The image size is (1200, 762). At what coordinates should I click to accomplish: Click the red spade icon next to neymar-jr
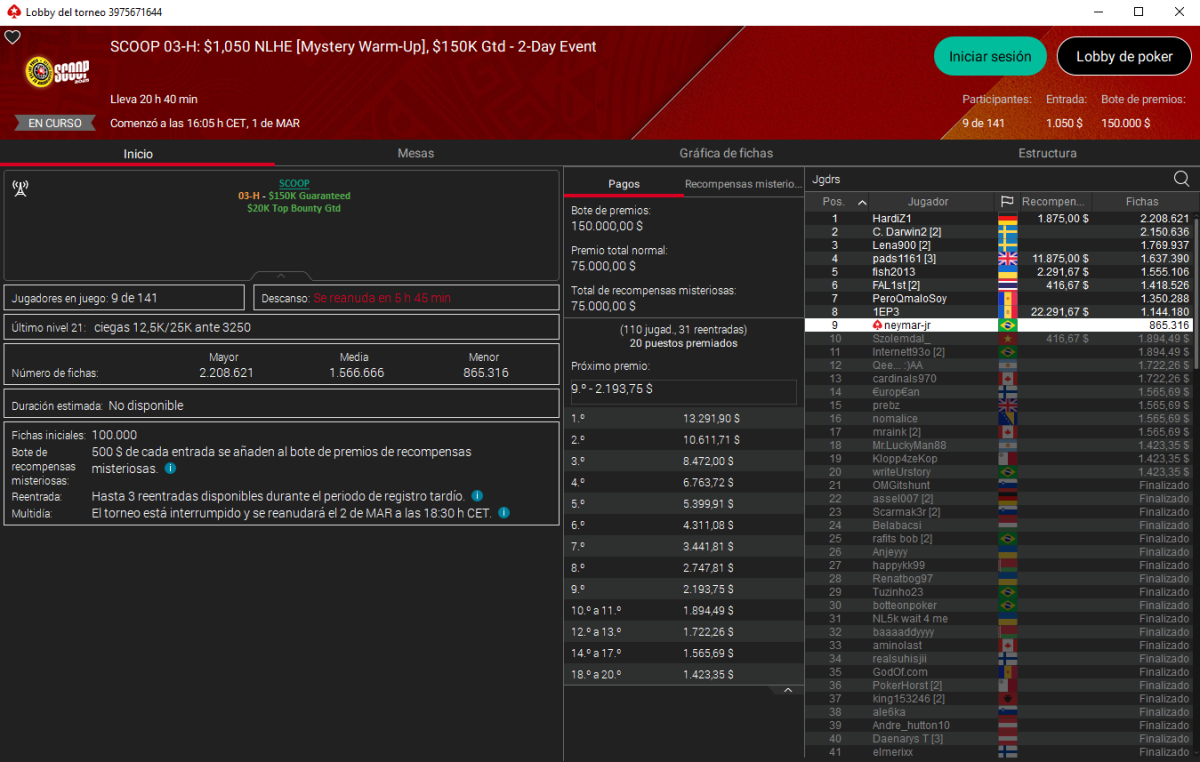877,326
